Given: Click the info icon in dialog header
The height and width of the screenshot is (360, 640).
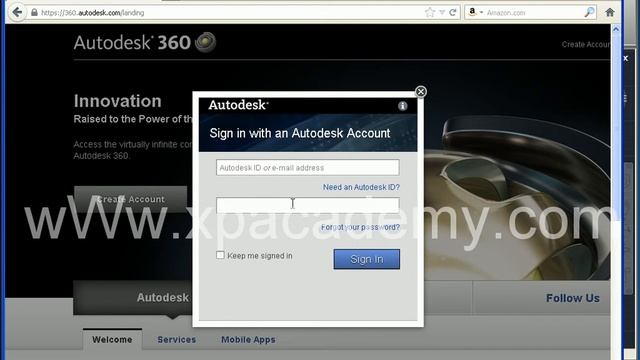Looking at the screenshot, I should click(x=402, y=106).
